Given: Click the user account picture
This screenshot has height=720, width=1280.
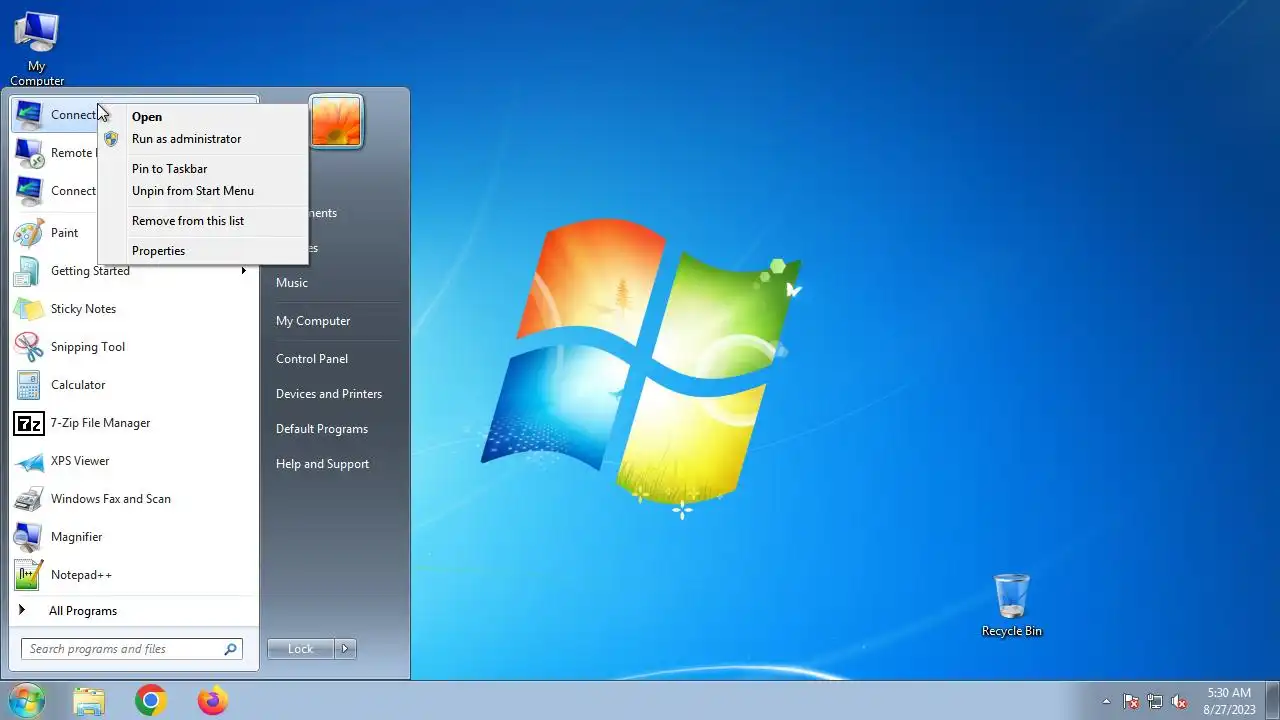Looking at the screenshot, I should 336,121.
